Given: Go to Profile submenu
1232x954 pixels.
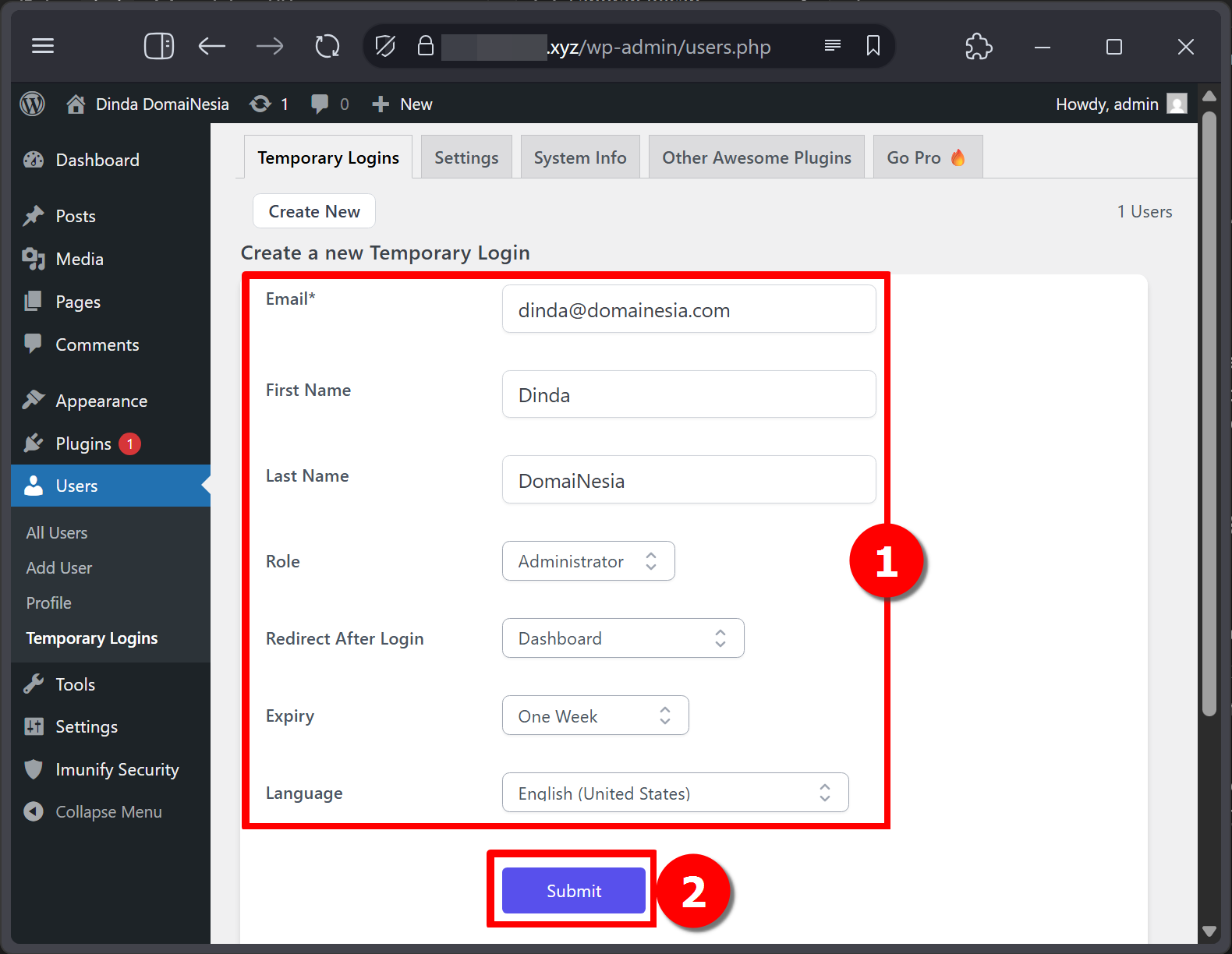Looking at the screenshot, I should click(x=49, y=602).
